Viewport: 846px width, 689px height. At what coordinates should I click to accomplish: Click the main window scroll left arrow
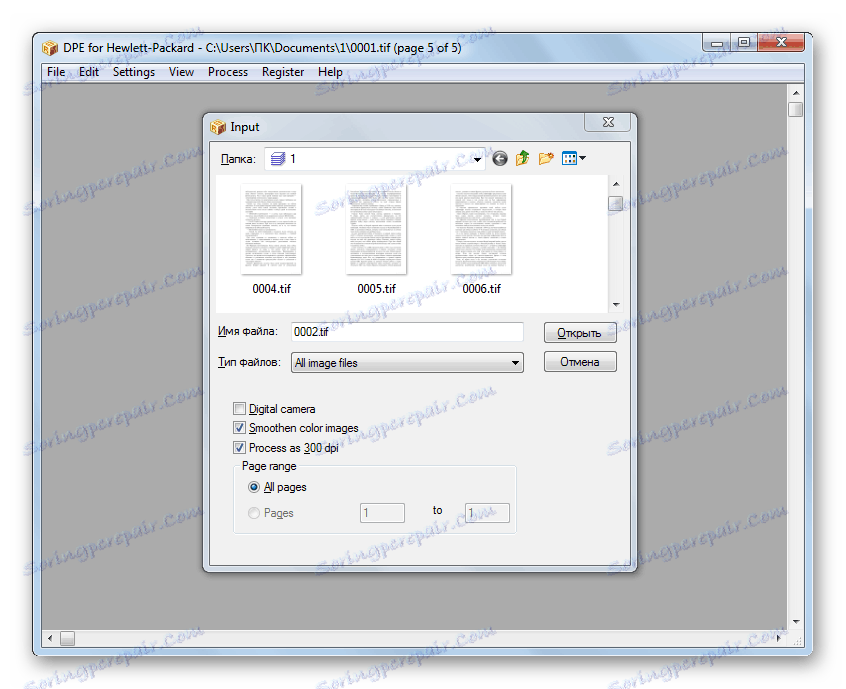tap(50, 638)
